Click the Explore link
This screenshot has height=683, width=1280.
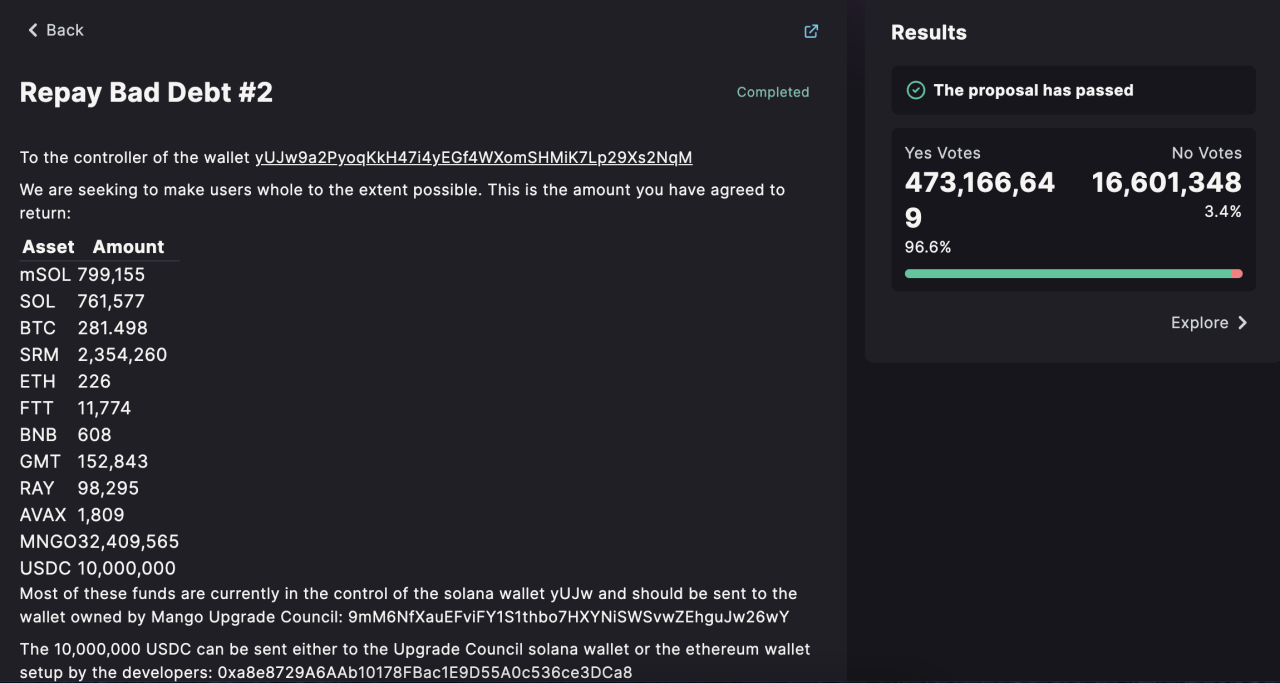click(1200, 322)
